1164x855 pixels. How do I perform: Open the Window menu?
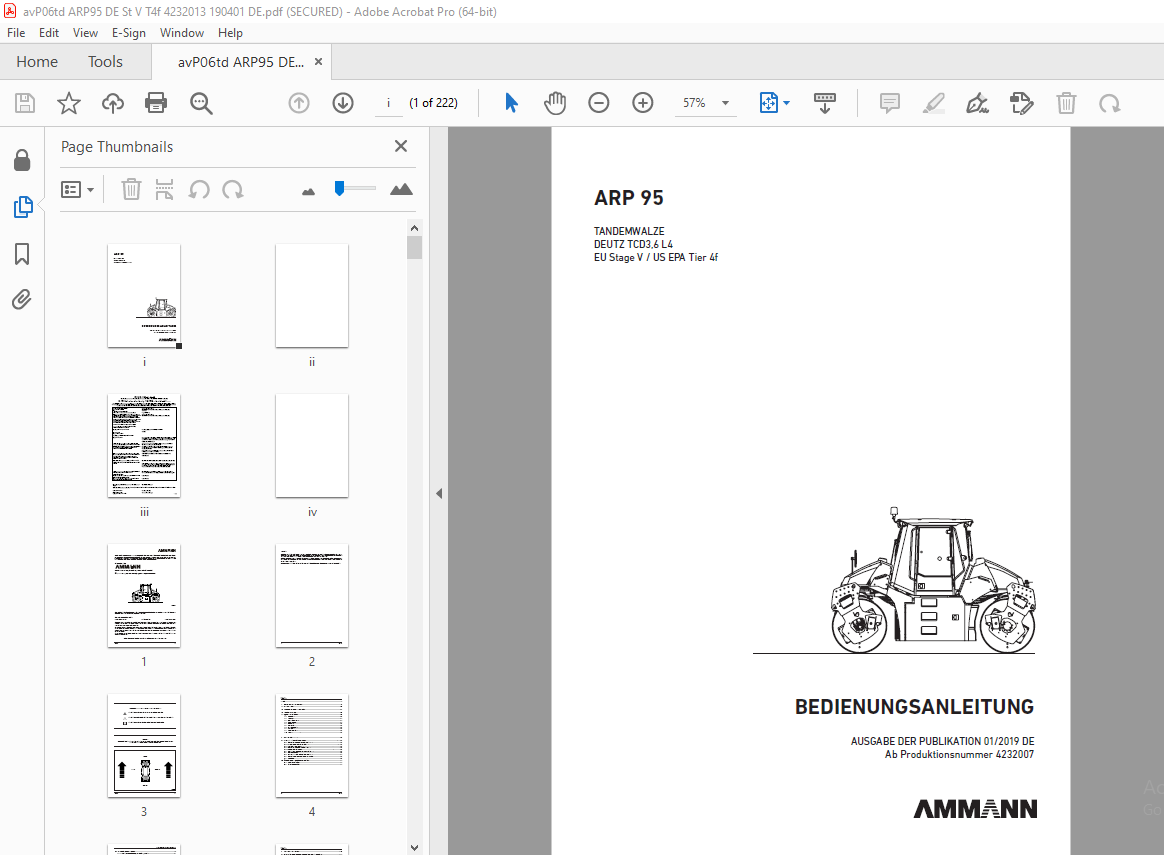click(182, 33)
